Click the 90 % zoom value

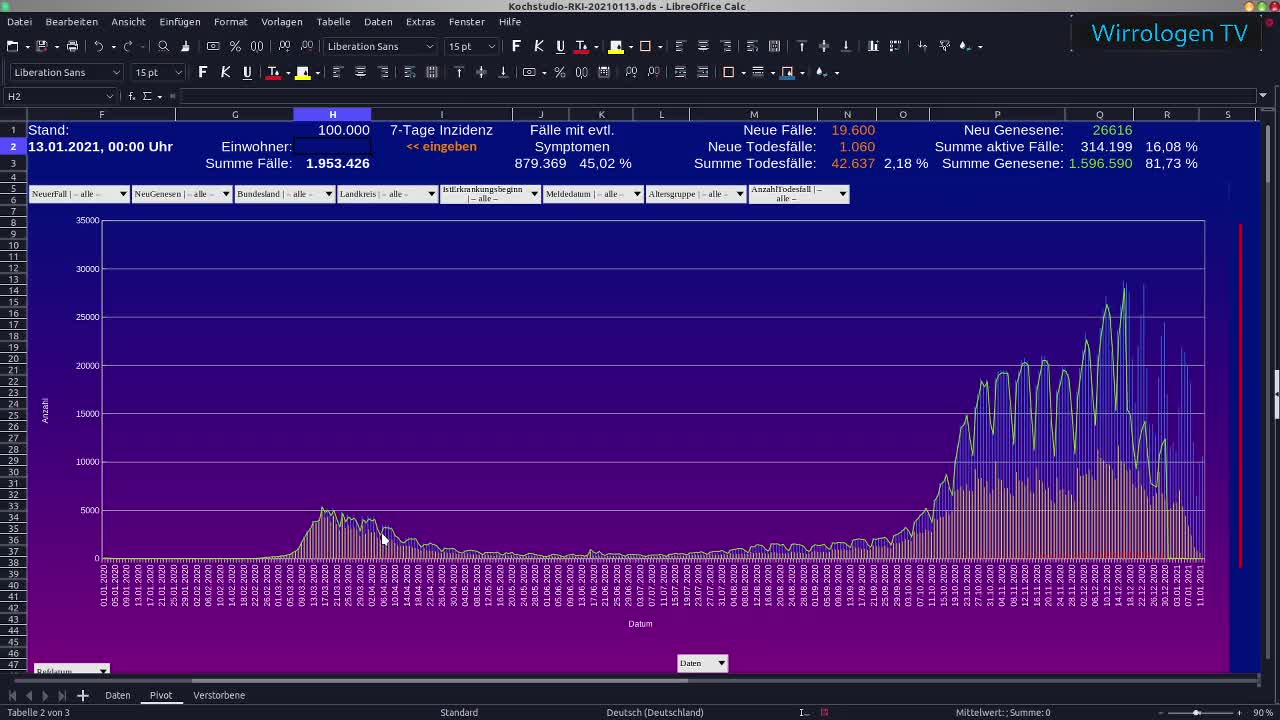[x=1263, y=712]
